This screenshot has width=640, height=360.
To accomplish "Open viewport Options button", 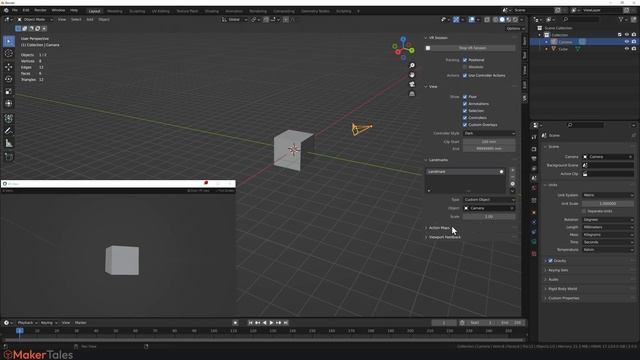I will pyautogui.click(x=515, y=29).
